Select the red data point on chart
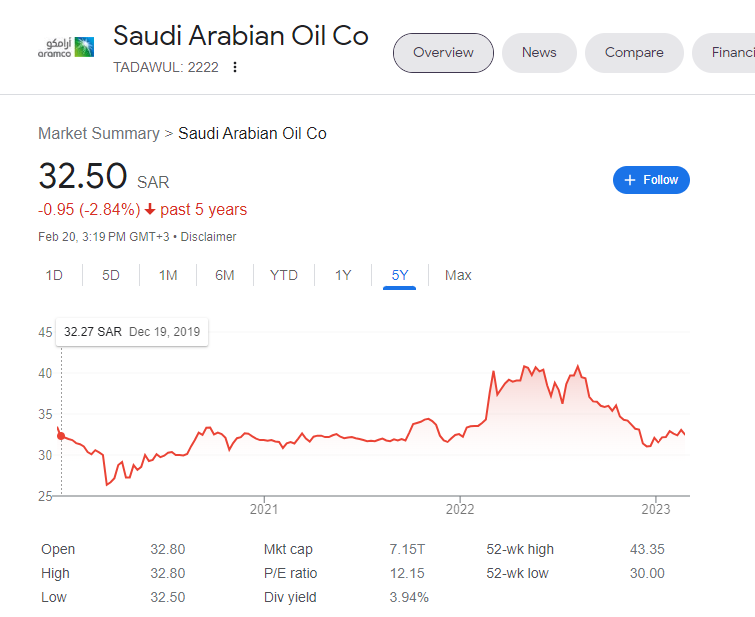755x617 pixels. pyautogui.click(x=61, y=436)
